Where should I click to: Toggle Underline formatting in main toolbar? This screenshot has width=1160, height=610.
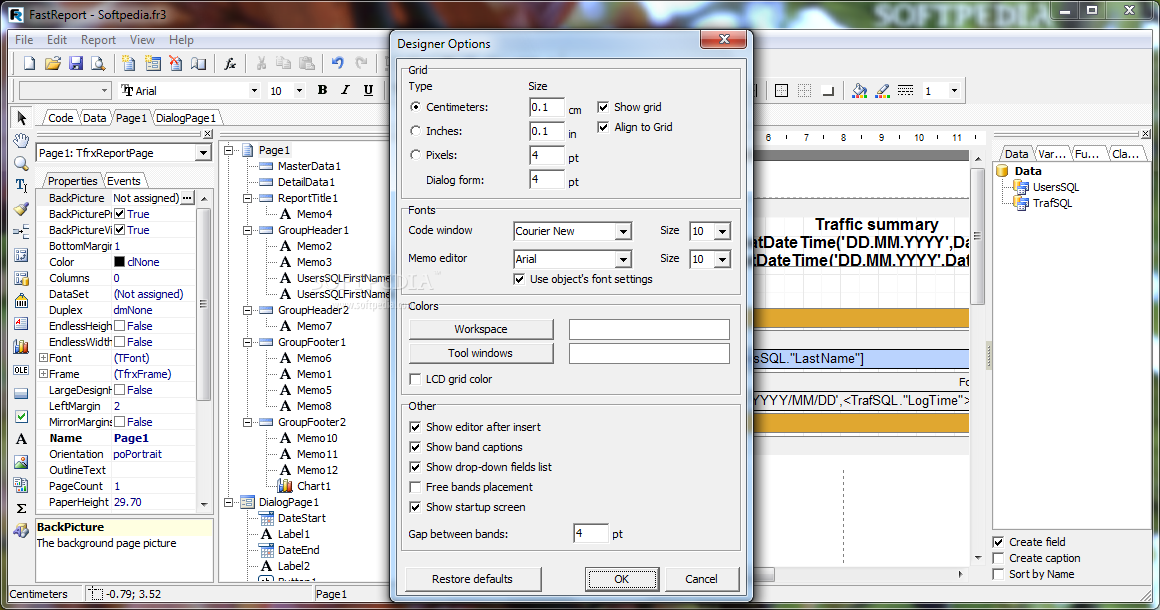coord(368,90)
